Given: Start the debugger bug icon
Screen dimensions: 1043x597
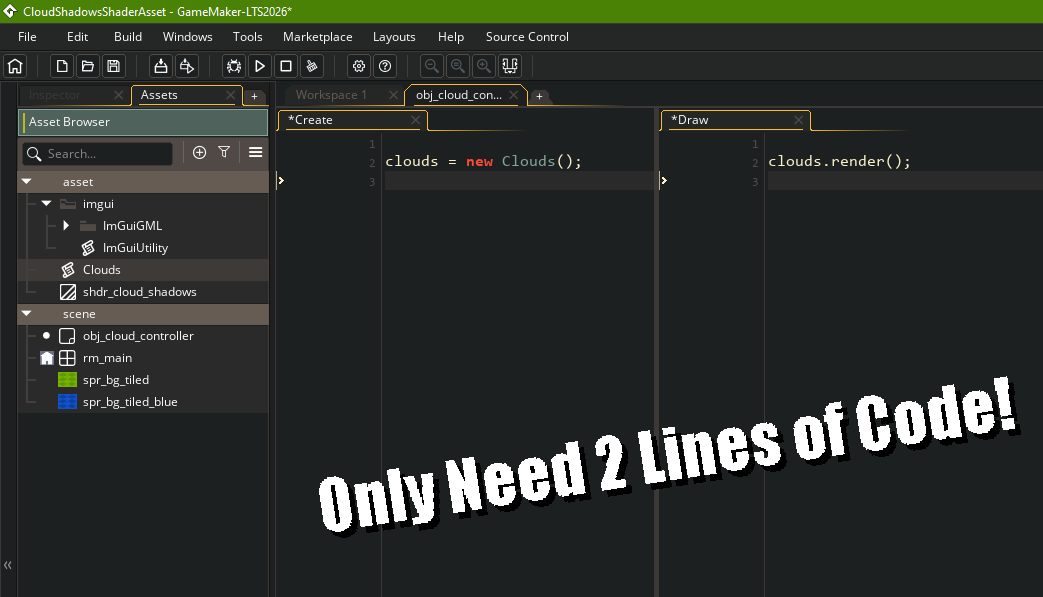Looking at the screenshot, I should (x=233, y=66).
